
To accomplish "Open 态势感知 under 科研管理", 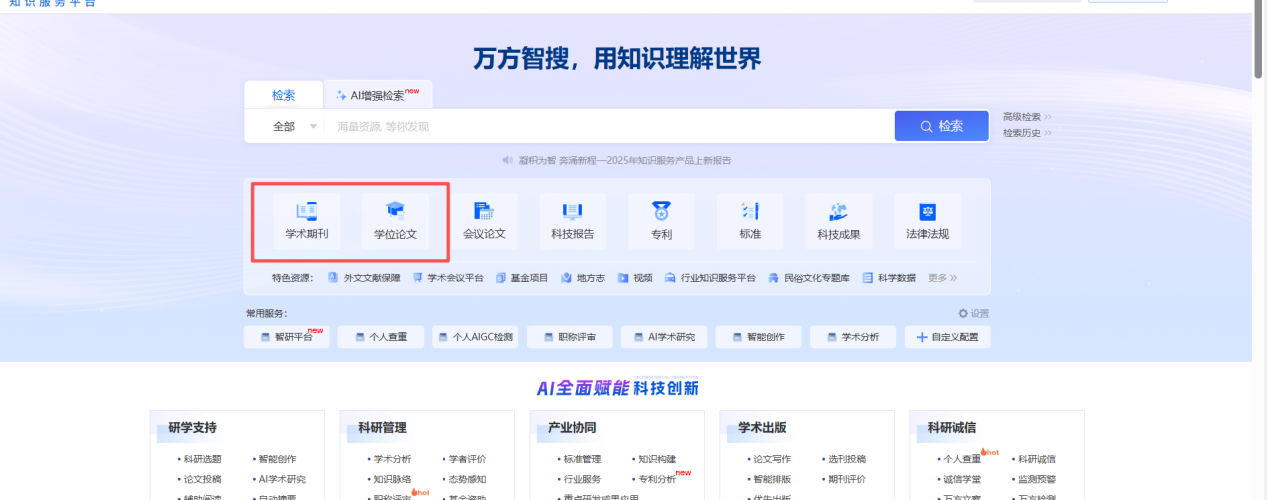I will (x=467, y=479).
